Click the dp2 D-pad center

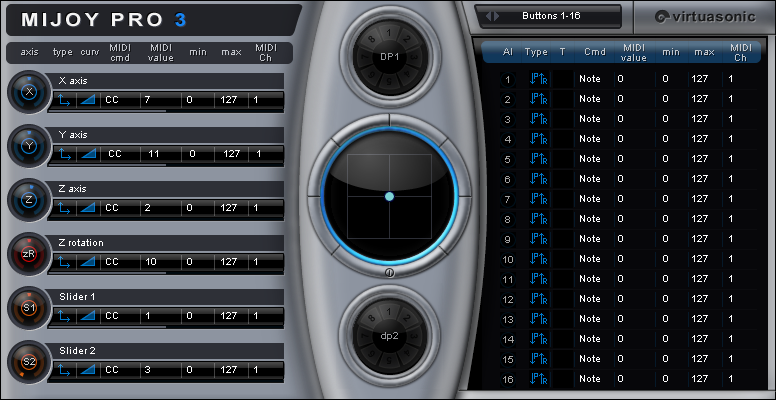[390, 335]
